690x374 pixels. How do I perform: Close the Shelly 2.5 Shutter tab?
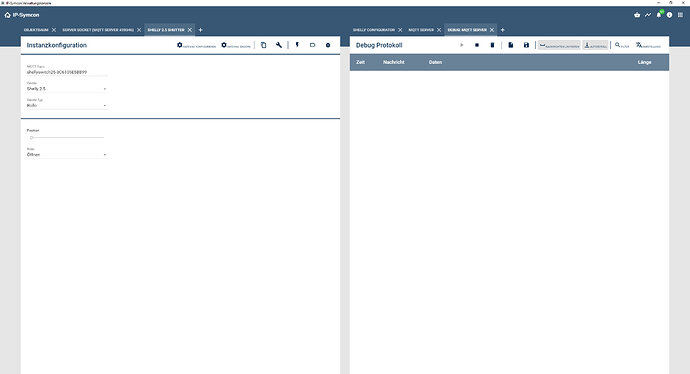pos(190,30)
